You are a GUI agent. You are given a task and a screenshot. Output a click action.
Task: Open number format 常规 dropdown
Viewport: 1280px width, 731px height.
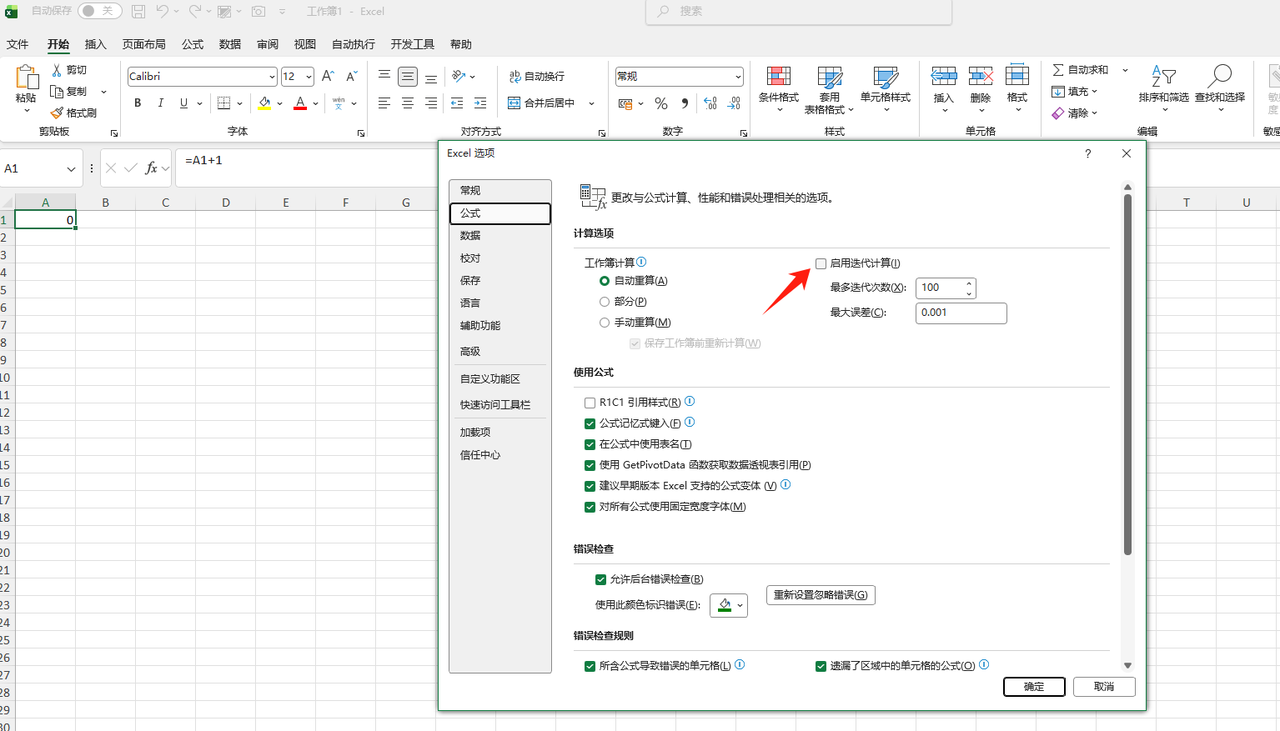[738, 77]
